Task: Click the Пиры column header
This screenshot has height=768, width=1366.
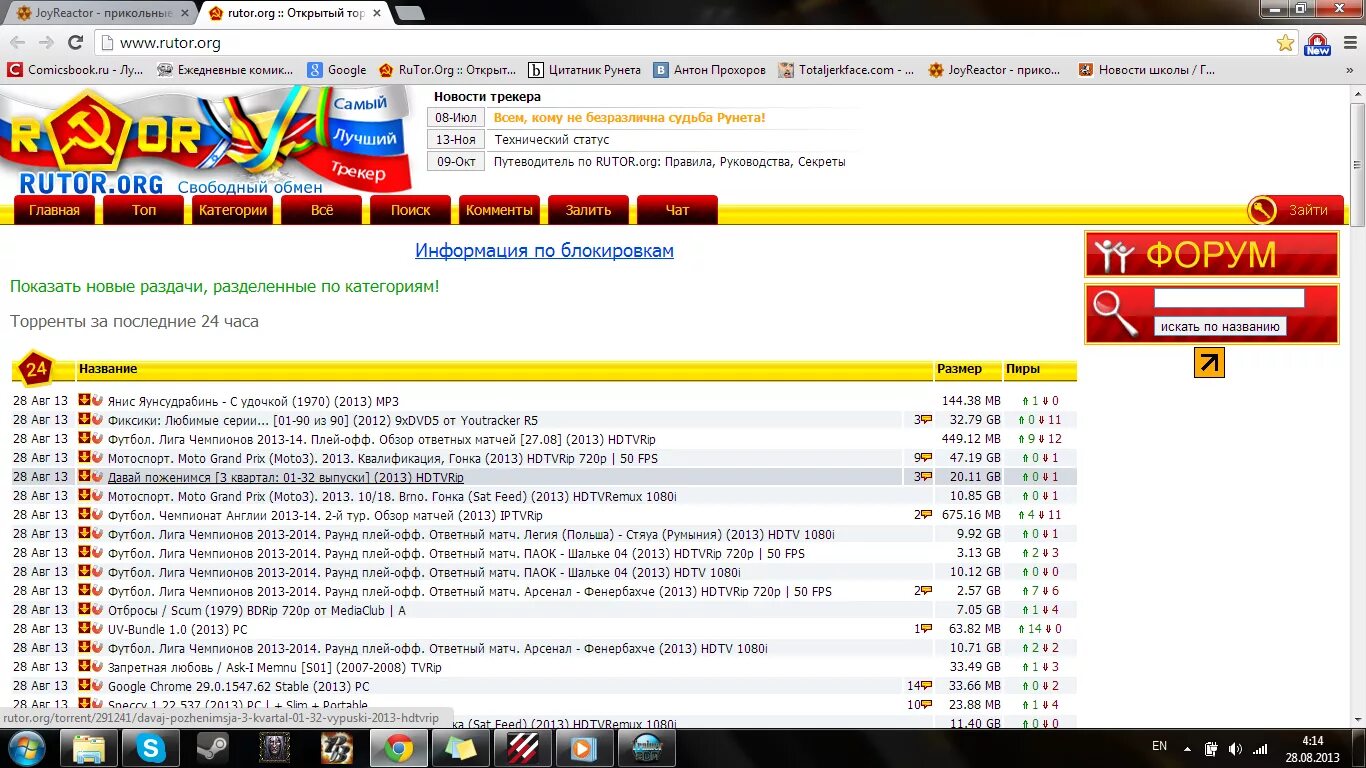Action: (1023, 369)
